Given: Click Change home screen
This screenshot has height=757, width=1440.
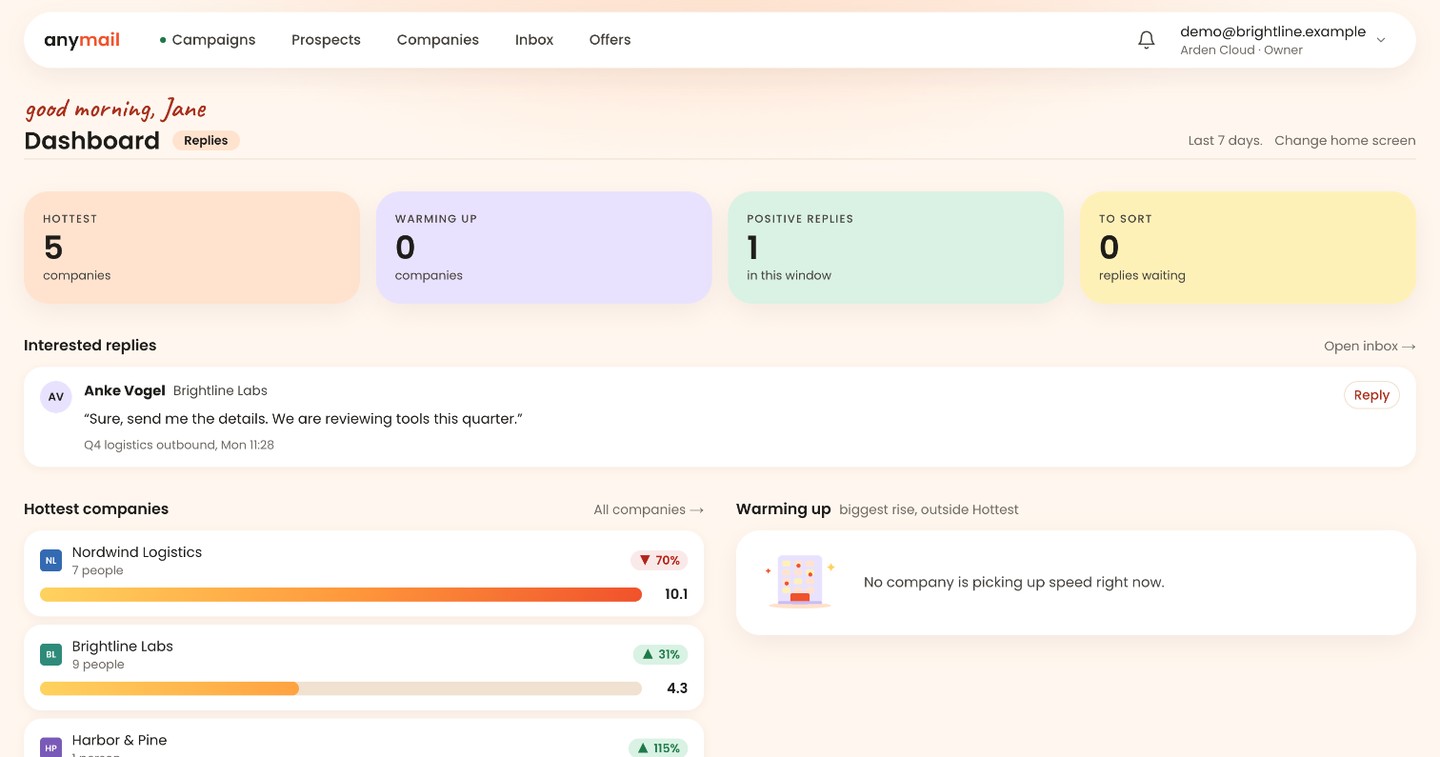Looking at the screenshot, I should click(1345, 141).
